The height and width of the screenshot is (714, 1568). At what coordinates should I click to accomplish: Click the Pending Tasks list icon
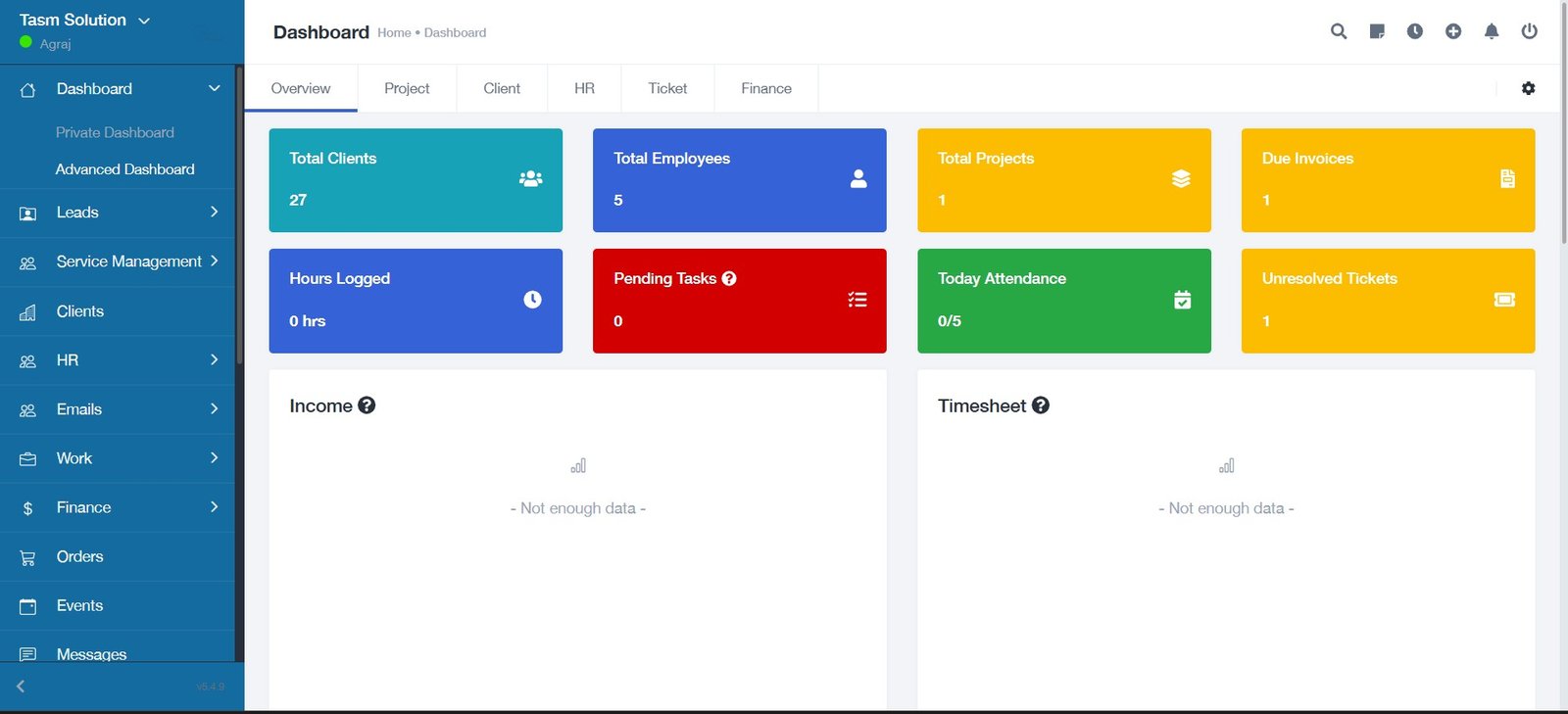coord(857,300)
